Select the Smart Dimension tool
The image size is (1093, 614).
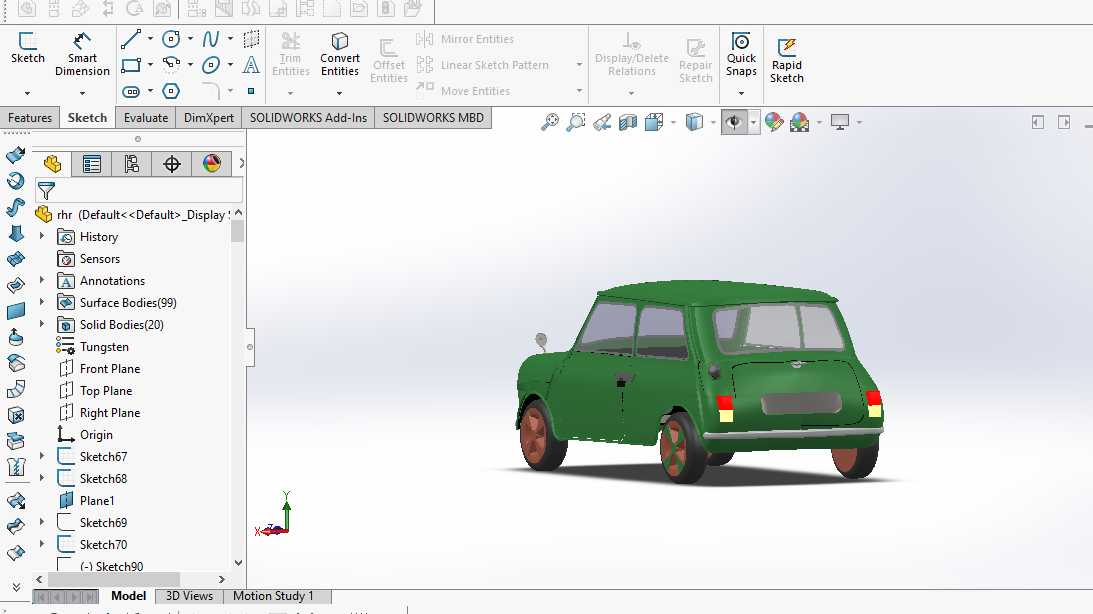pyautogui.click(x=82, y=54)
